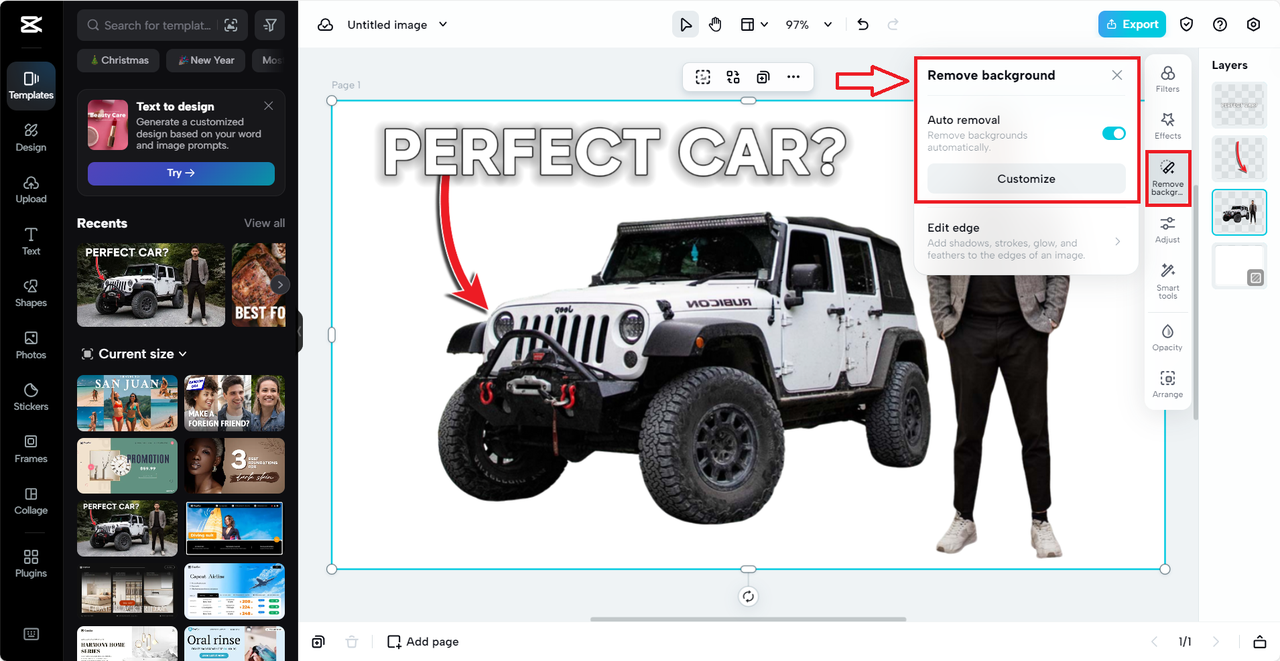The width and height of the screenshot is (1280, 661).
Task: Open the Templates sidebar tab
Action: coord(31,84)
